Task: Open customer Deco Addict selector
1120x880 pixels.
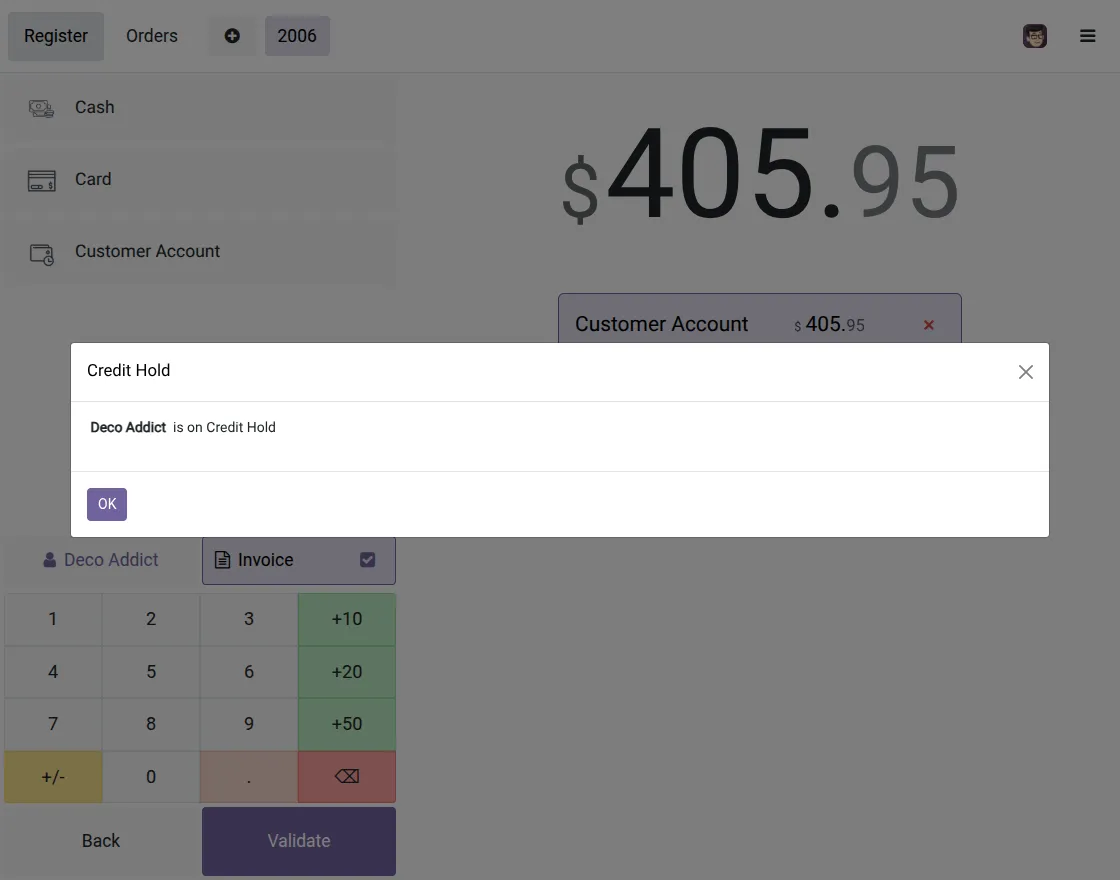Action: 101,560
